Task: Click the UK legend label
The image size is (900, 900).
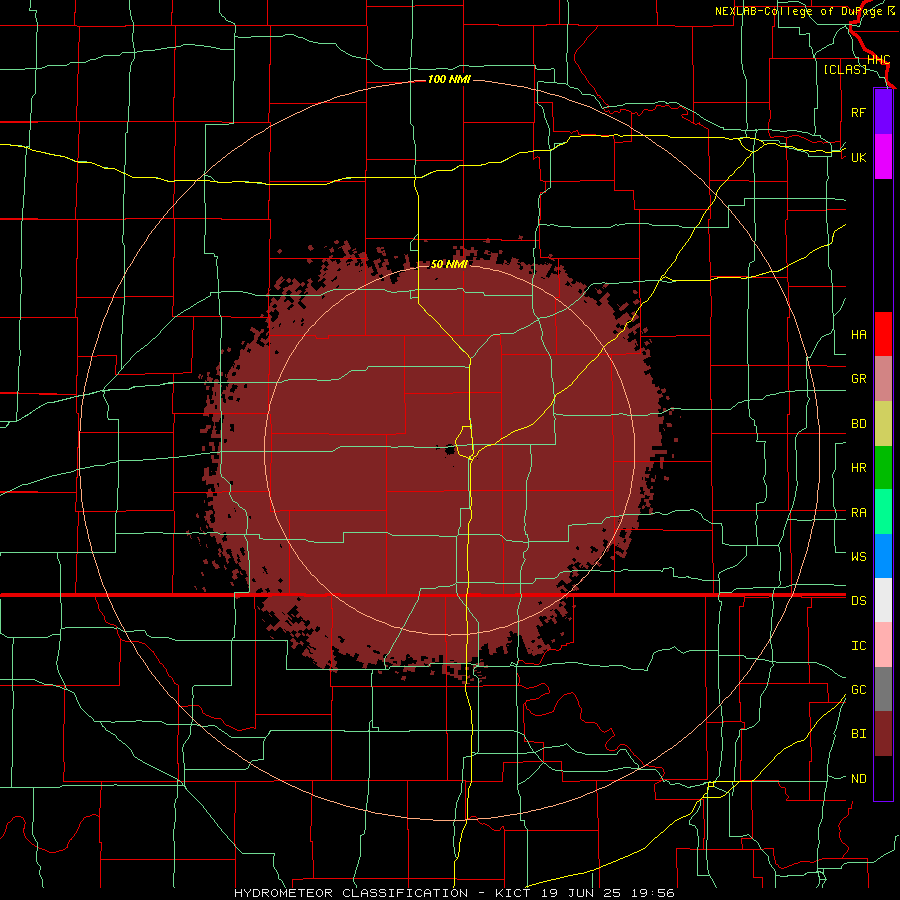Action: click(x=859, y=157)
